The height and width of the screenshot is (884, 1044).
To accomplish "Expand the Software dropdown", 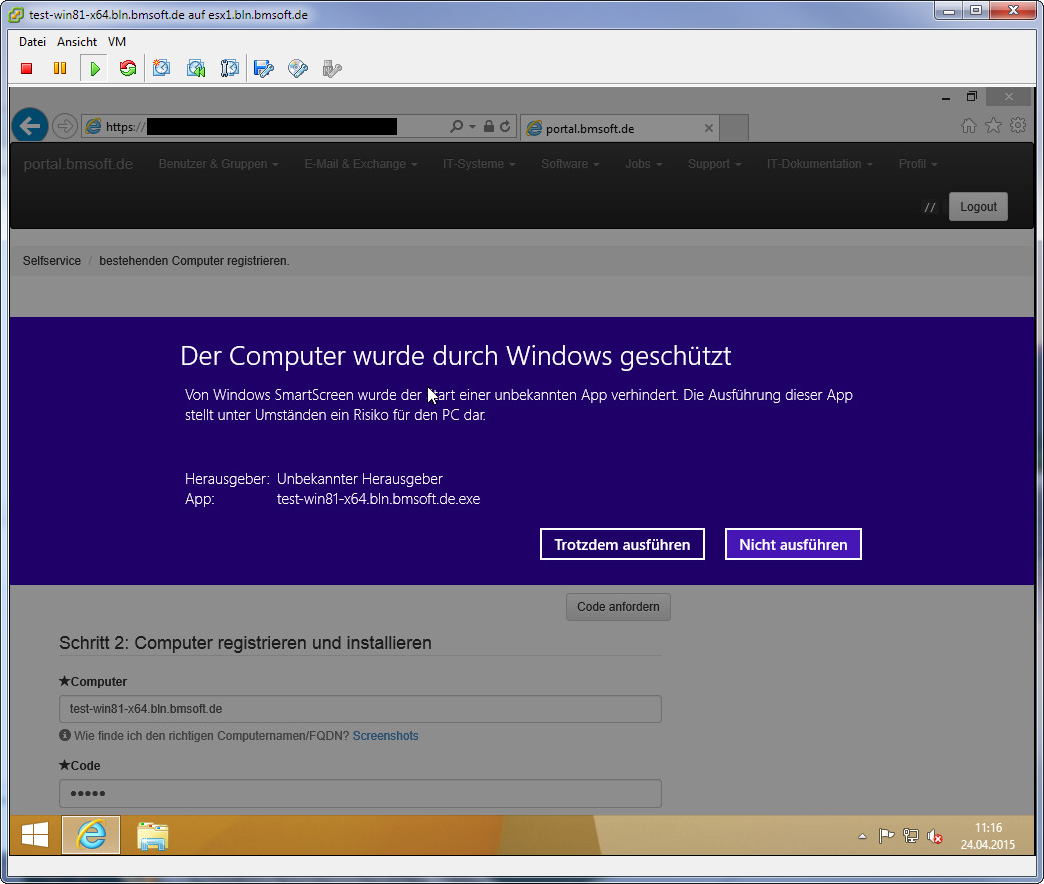I will 571,164.
